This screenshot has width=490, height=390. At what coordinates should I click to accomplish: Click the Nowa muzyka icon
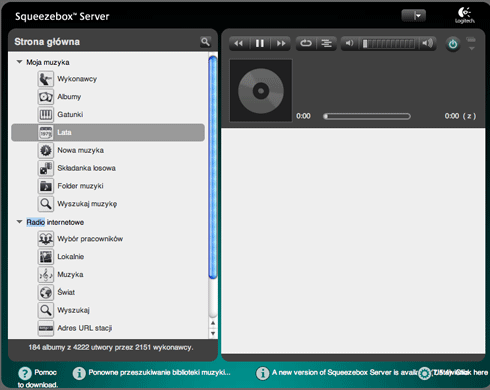tap(46, 150)
